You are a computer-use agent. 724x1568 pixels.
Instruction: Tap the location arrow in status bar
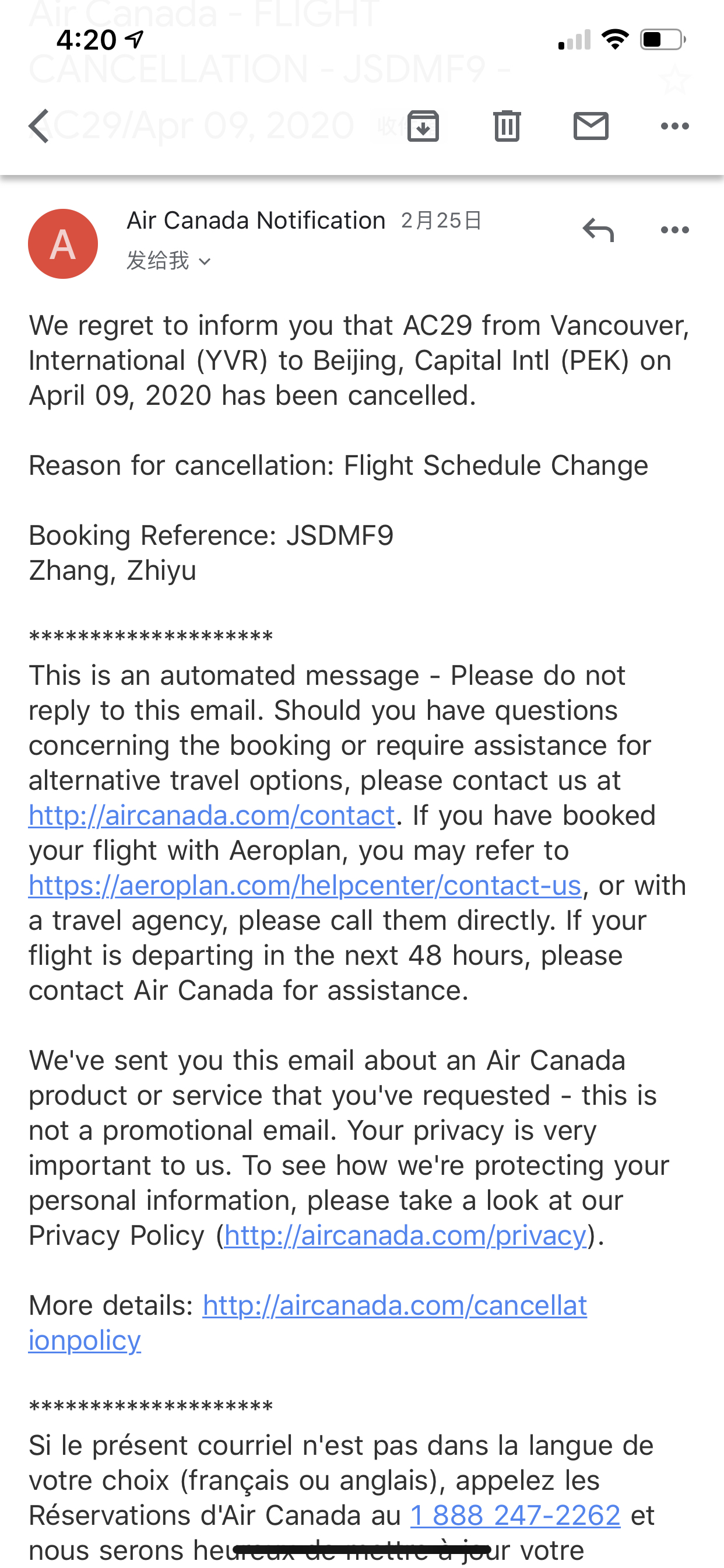pos(134,40)
